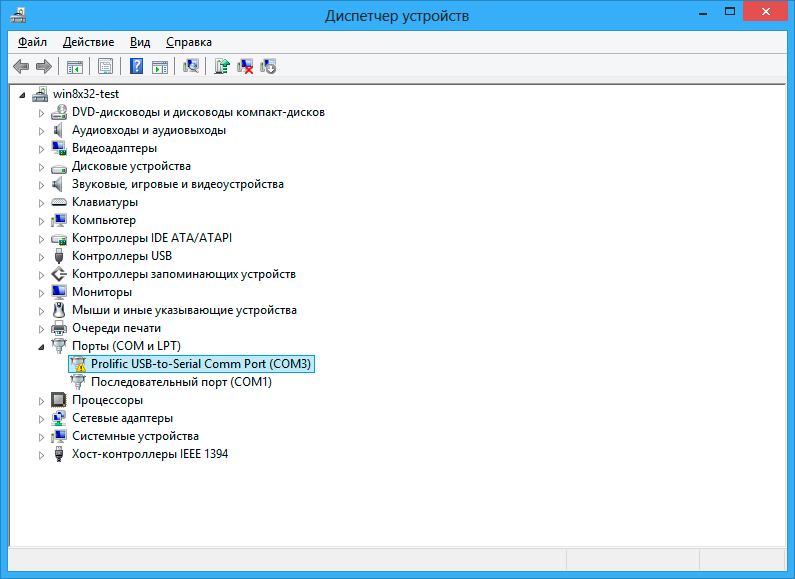Select the Процессоры label
This screenshot has width=795, height=579.
point(107,400)
